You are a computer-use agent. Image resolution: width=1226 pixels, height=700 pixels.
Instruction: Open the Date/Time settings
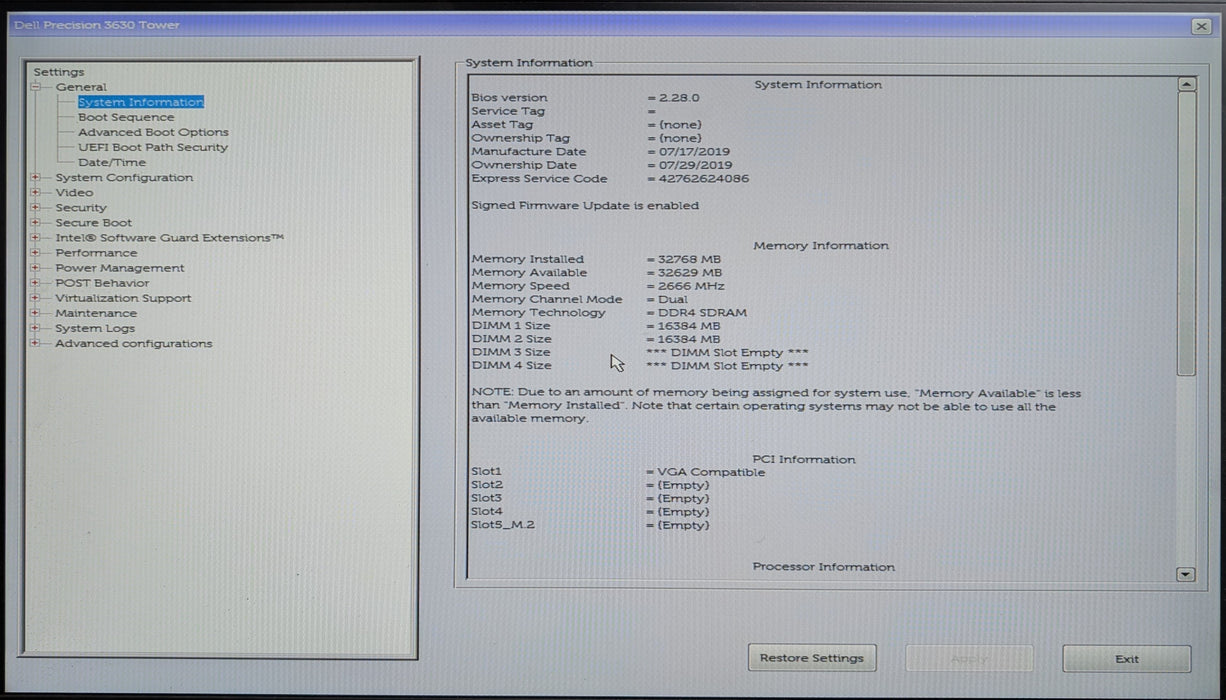[112, 162]
